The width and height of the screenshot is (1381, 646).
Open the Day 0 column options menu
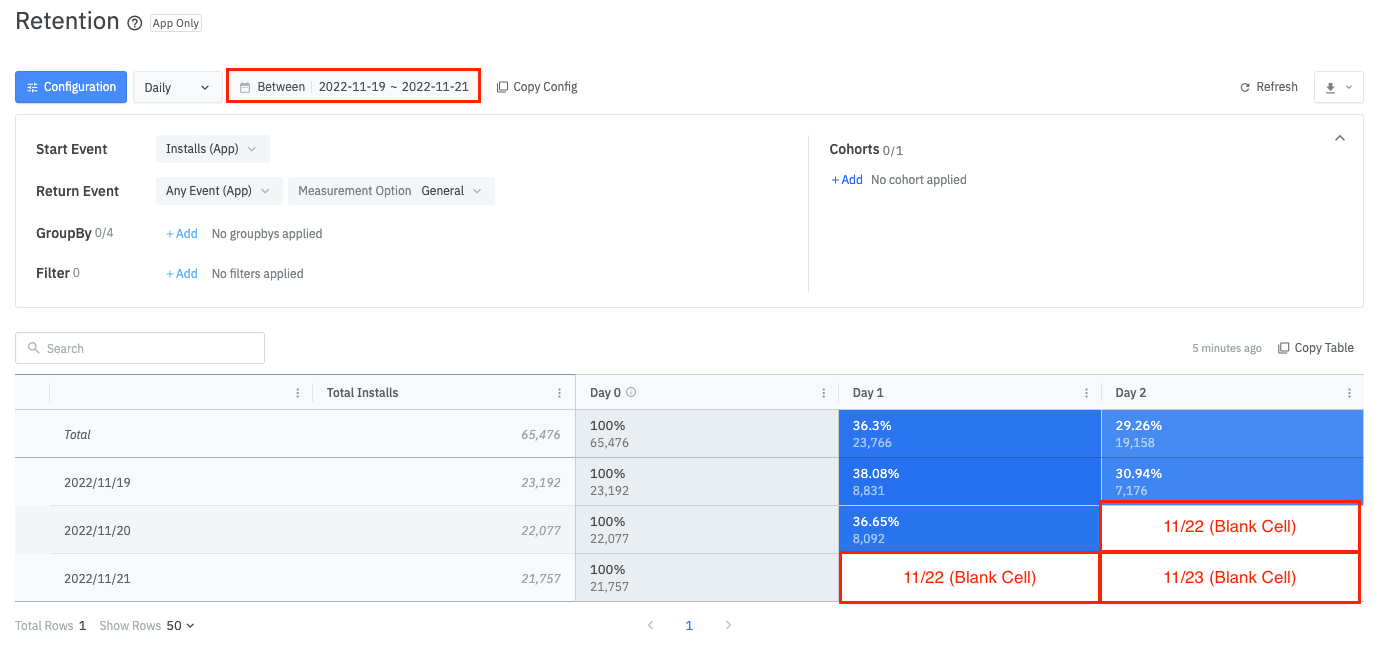tap(823, 393)
